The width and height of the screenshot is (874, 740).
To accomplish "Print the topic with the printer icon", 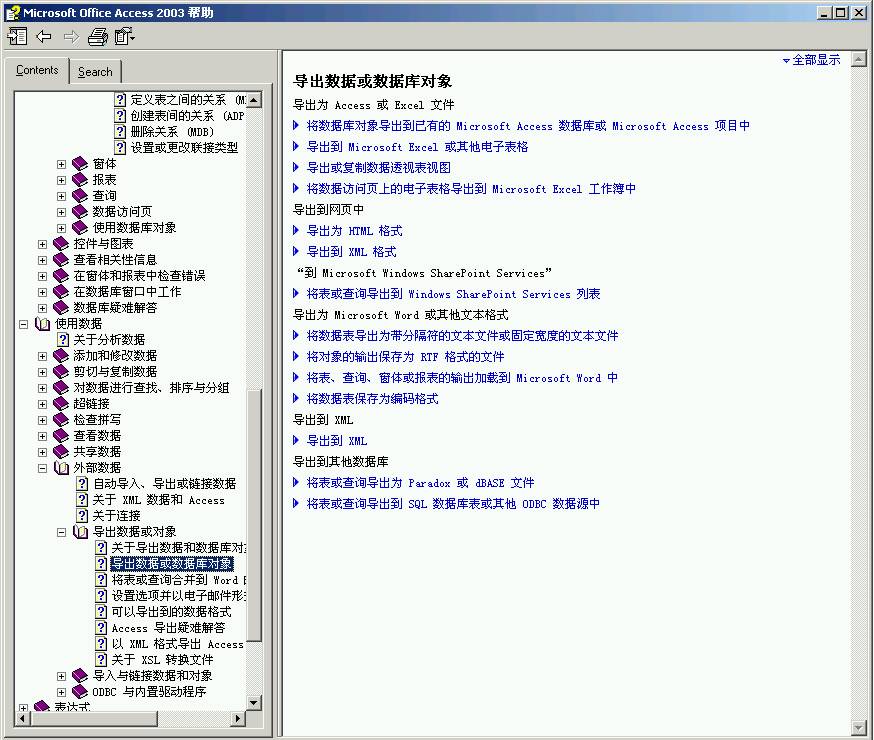I will pos(98,37).
